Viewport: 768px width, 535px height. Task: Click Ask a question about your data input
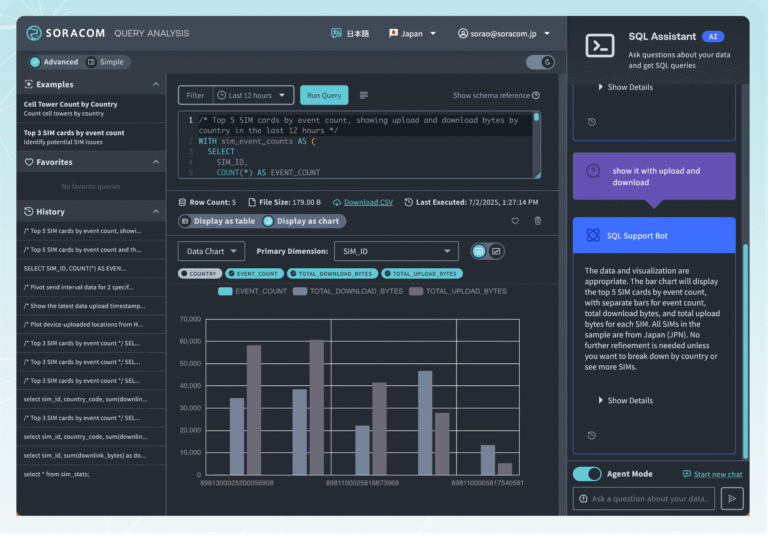tap(644, 498)
